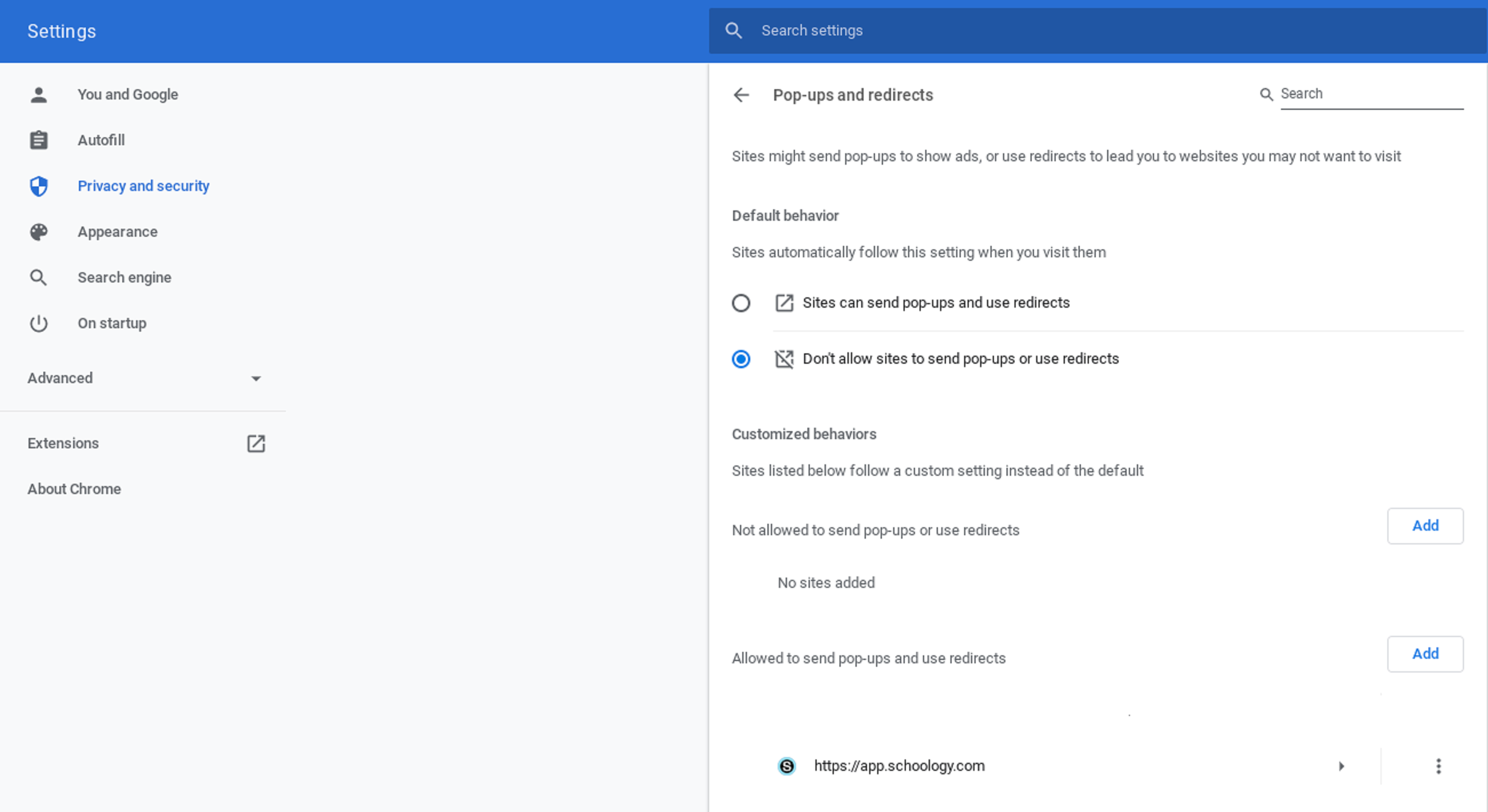
Task: Focus the Search settings field
Action: [x=1097, y=31]
